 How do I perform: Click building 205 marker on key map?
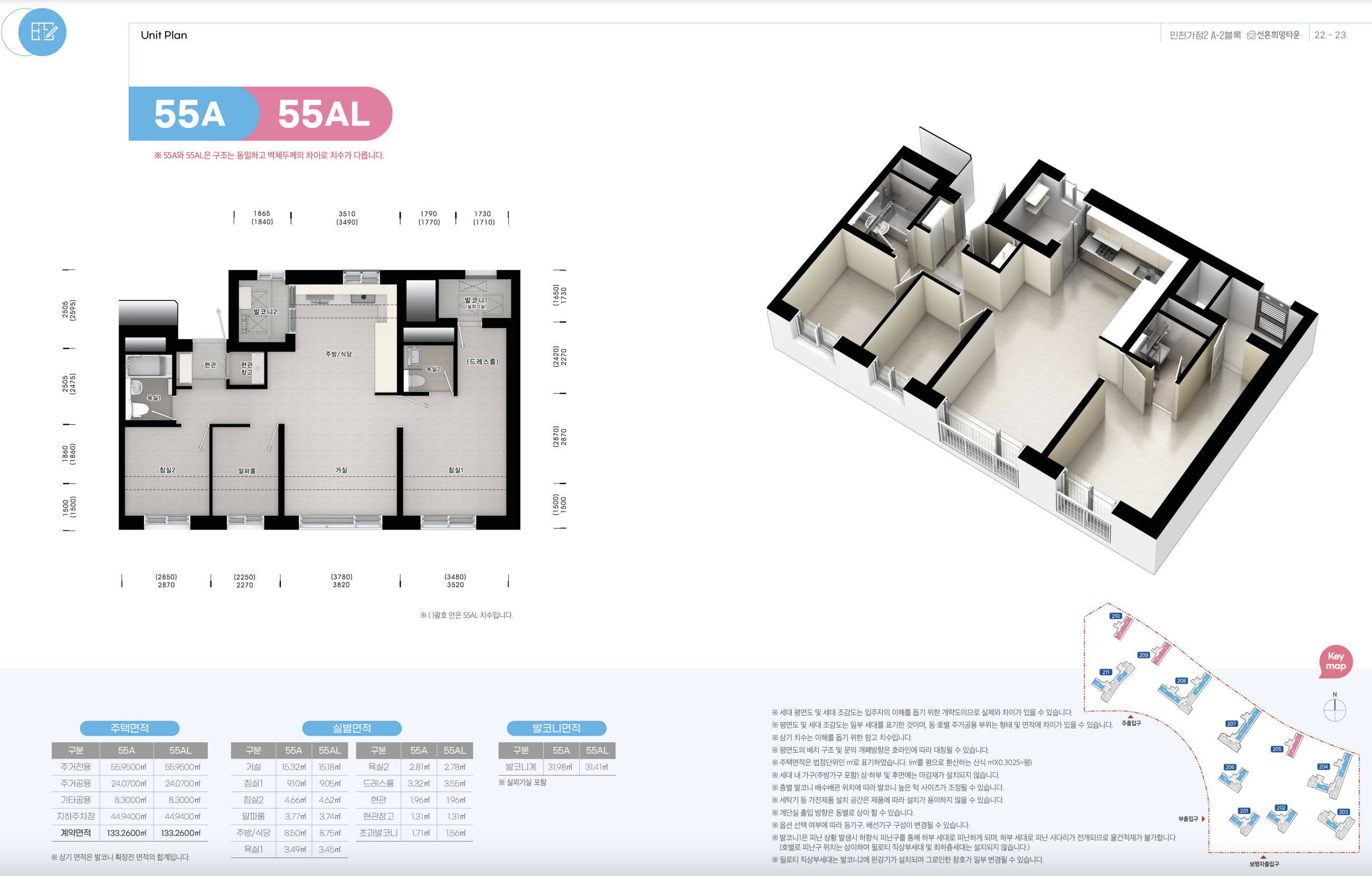pyautogui.click(x=1277, y=749)
